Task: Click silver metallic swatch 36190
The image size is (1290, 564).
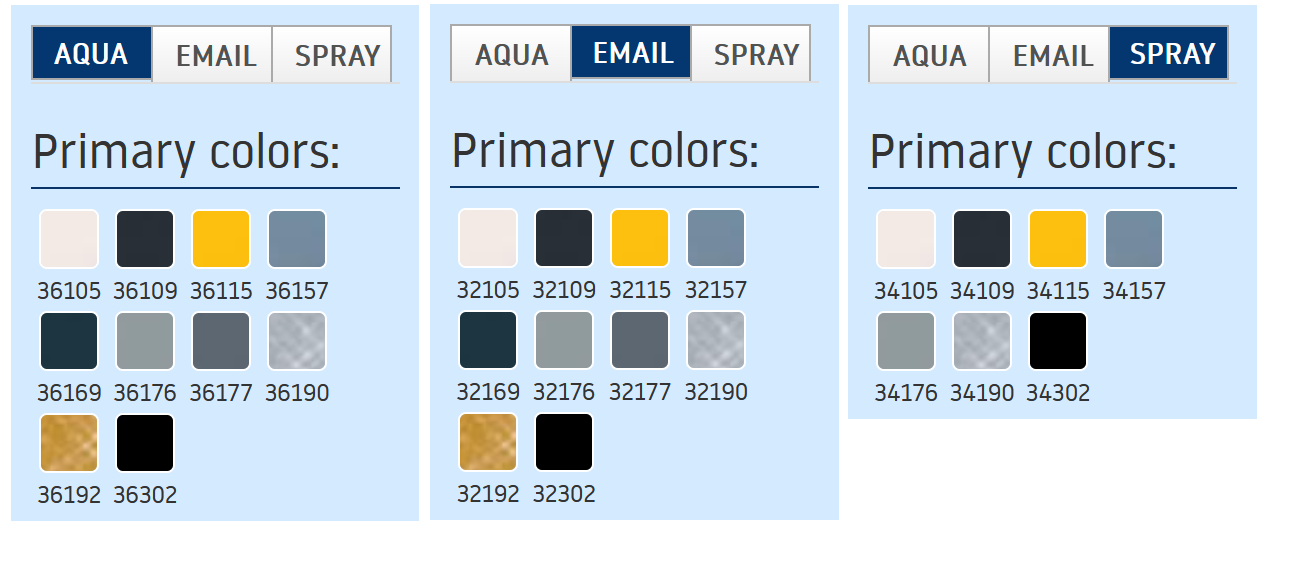Action: [x=297, y=341]
